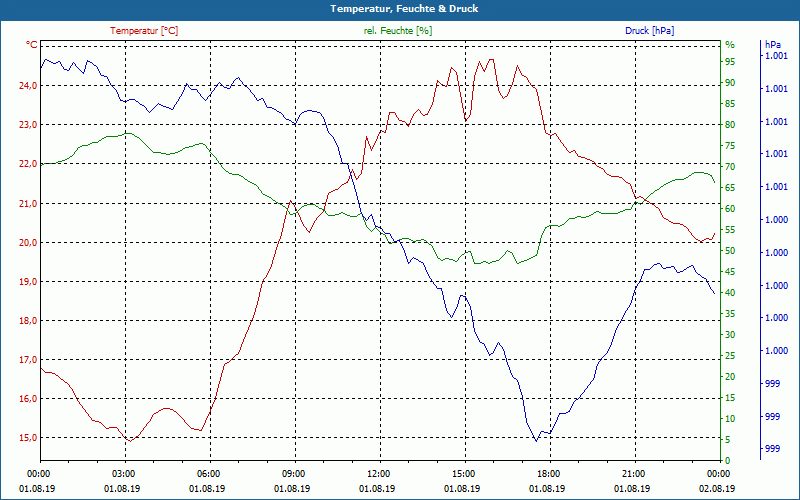This screenshot has width=800, height=500.
Task: Click the 24,0 tick on the temperature axis
Action: coord(28,86)
